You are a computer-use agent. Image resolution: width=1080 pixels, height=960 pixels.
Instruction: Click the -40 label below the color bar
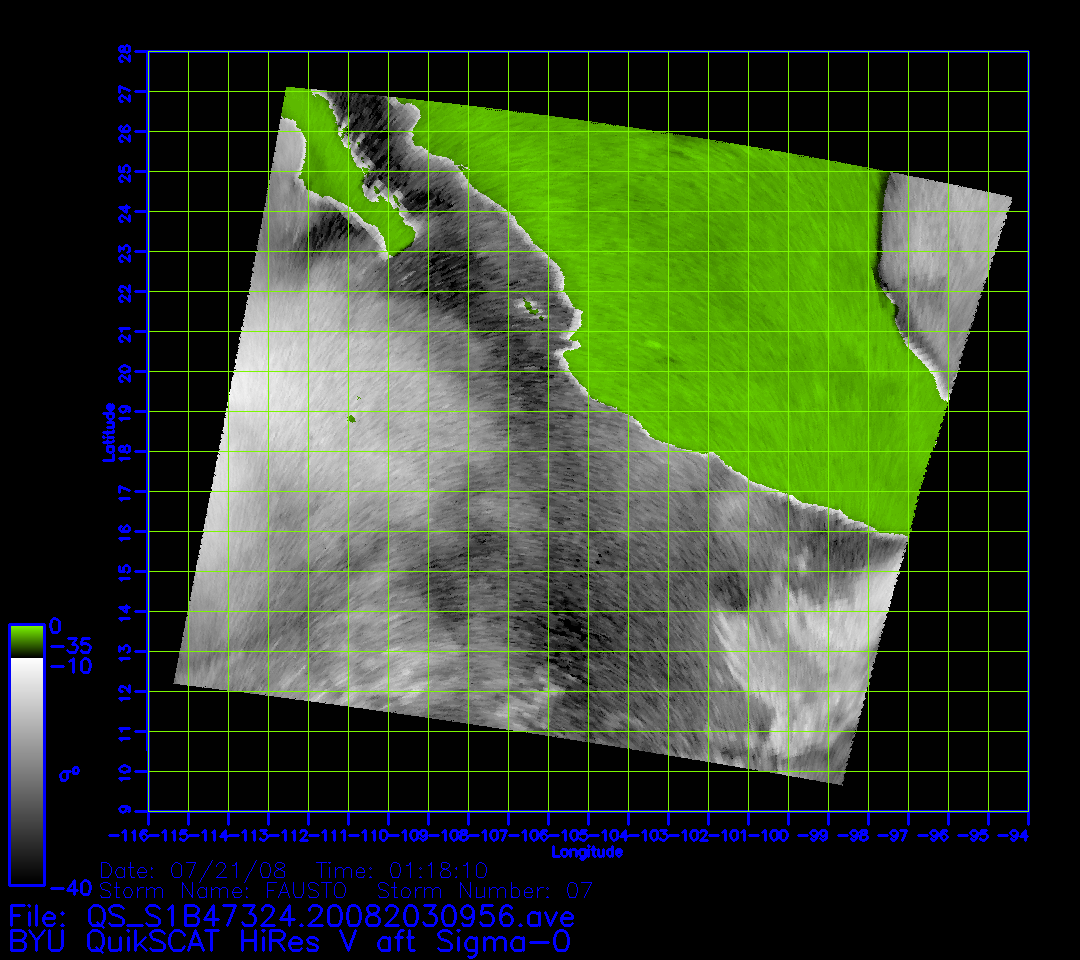(70, 887)
